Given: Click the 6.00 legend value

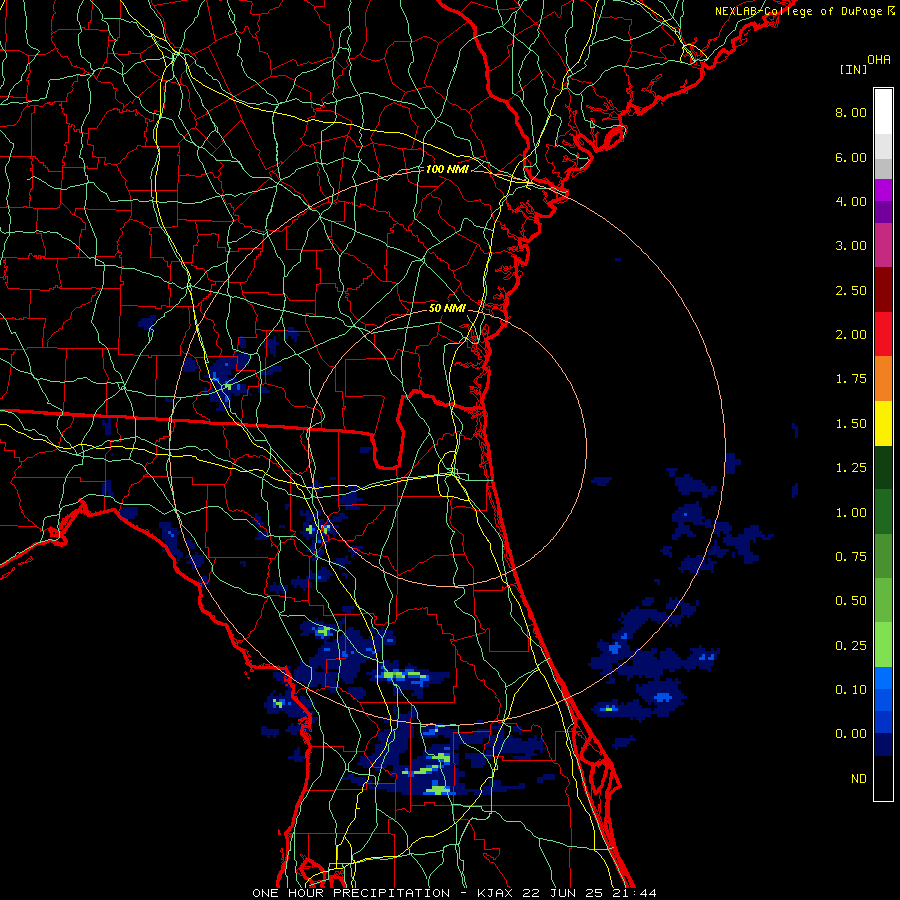Looking at the screenshot, I should click(x=851, y=157).
